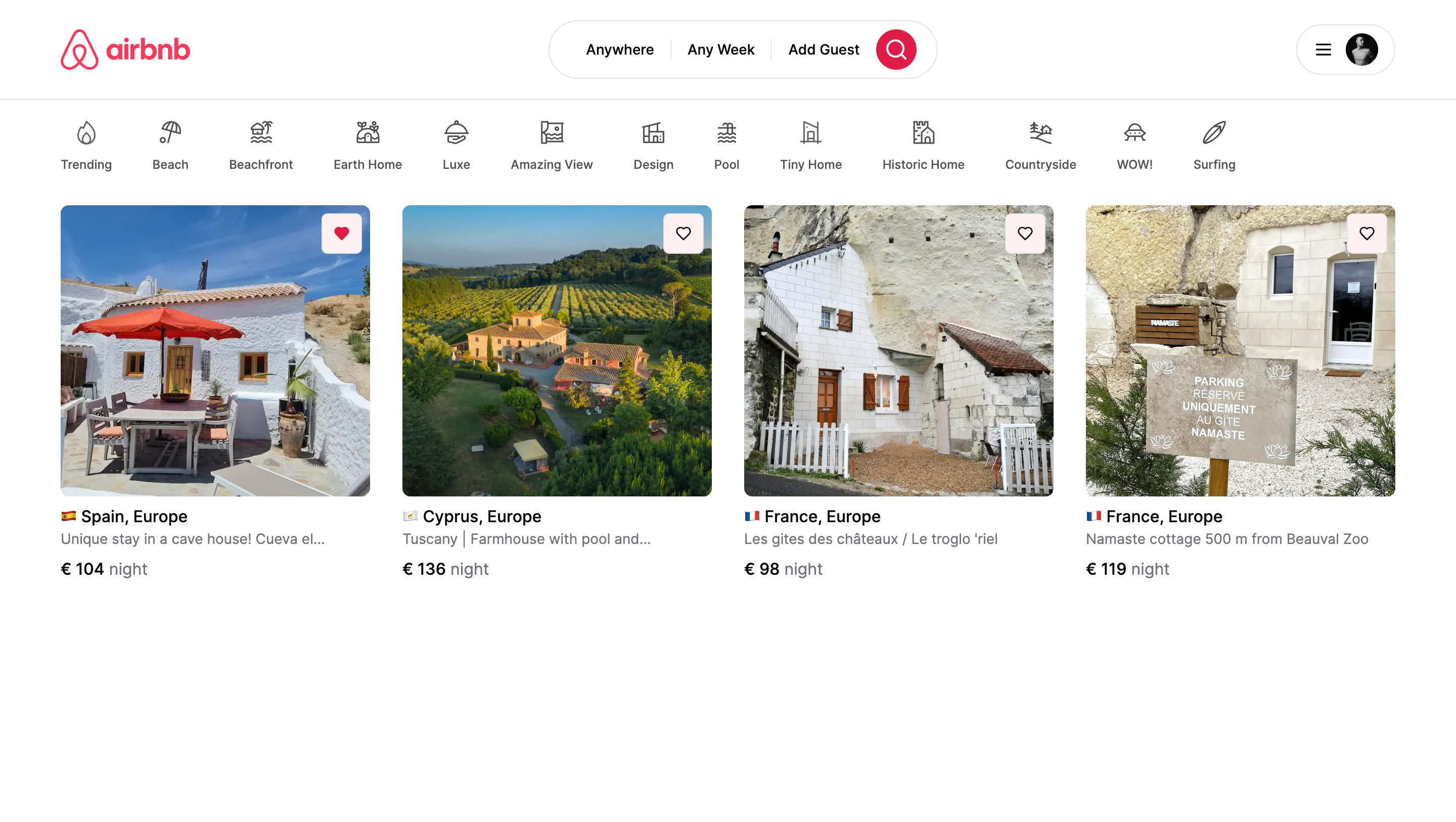
Task: Expand the Add Guest selector
Action: click(824, 50)
